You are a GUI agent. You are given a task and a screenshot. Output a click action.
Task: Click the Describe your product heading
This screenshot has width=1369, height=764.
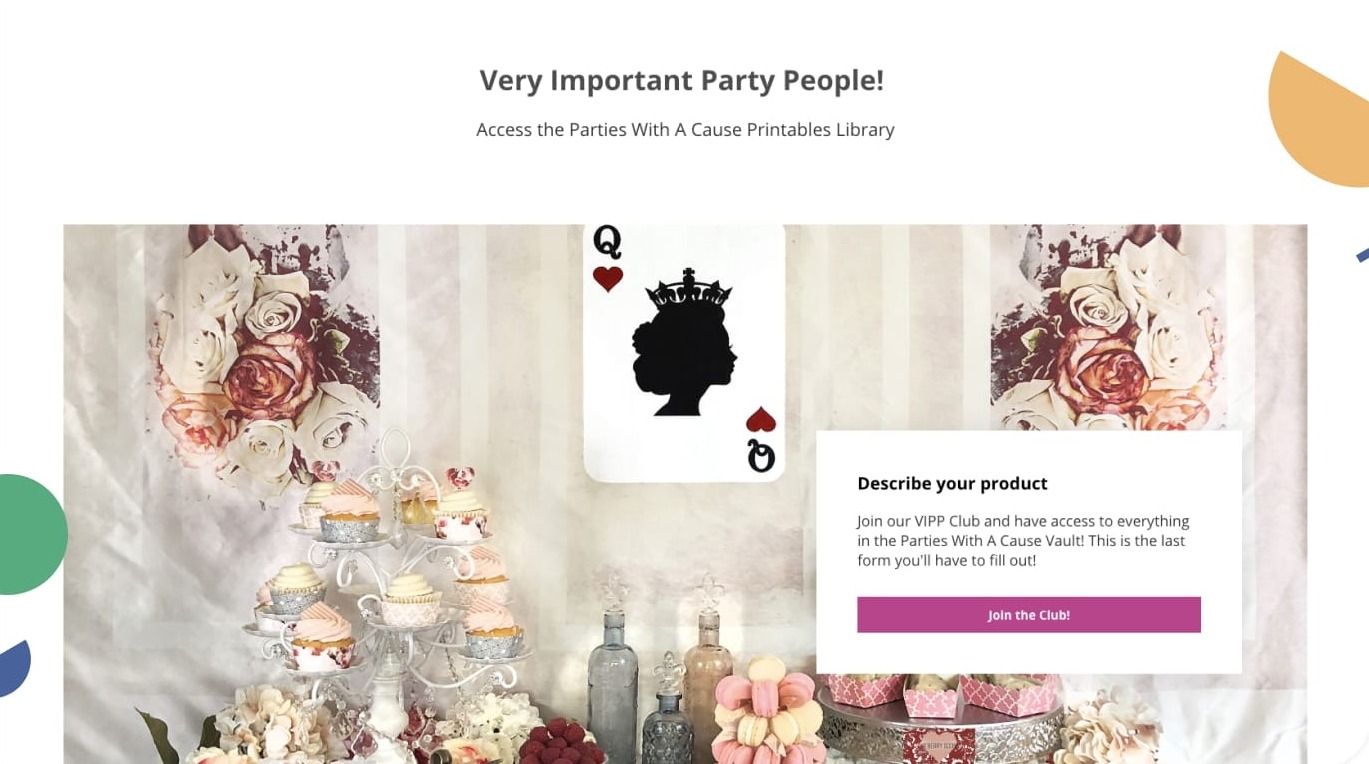[x=952, y=484]
